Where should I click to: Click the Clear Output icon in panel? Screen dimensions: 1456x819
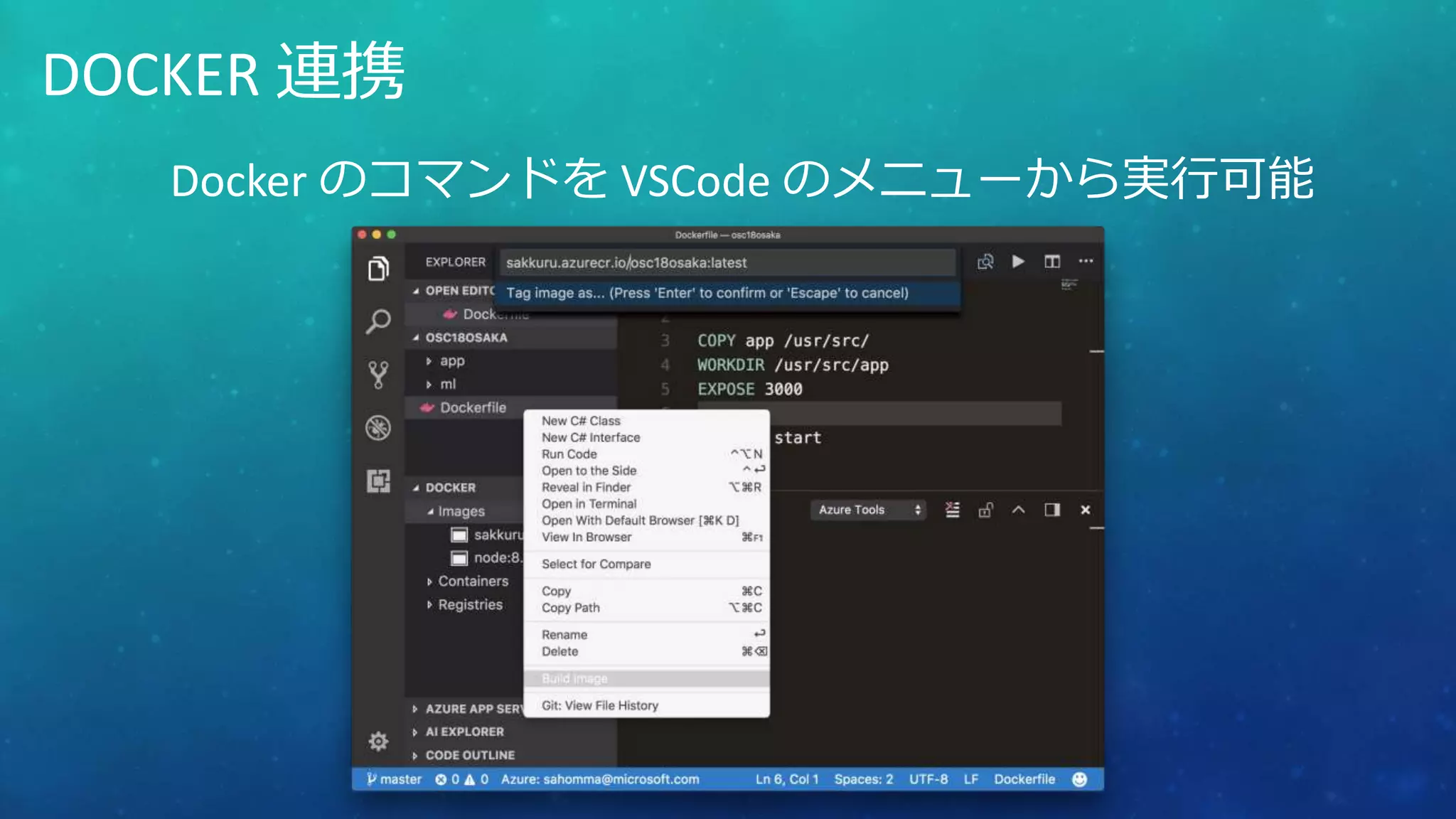point(952,510)
